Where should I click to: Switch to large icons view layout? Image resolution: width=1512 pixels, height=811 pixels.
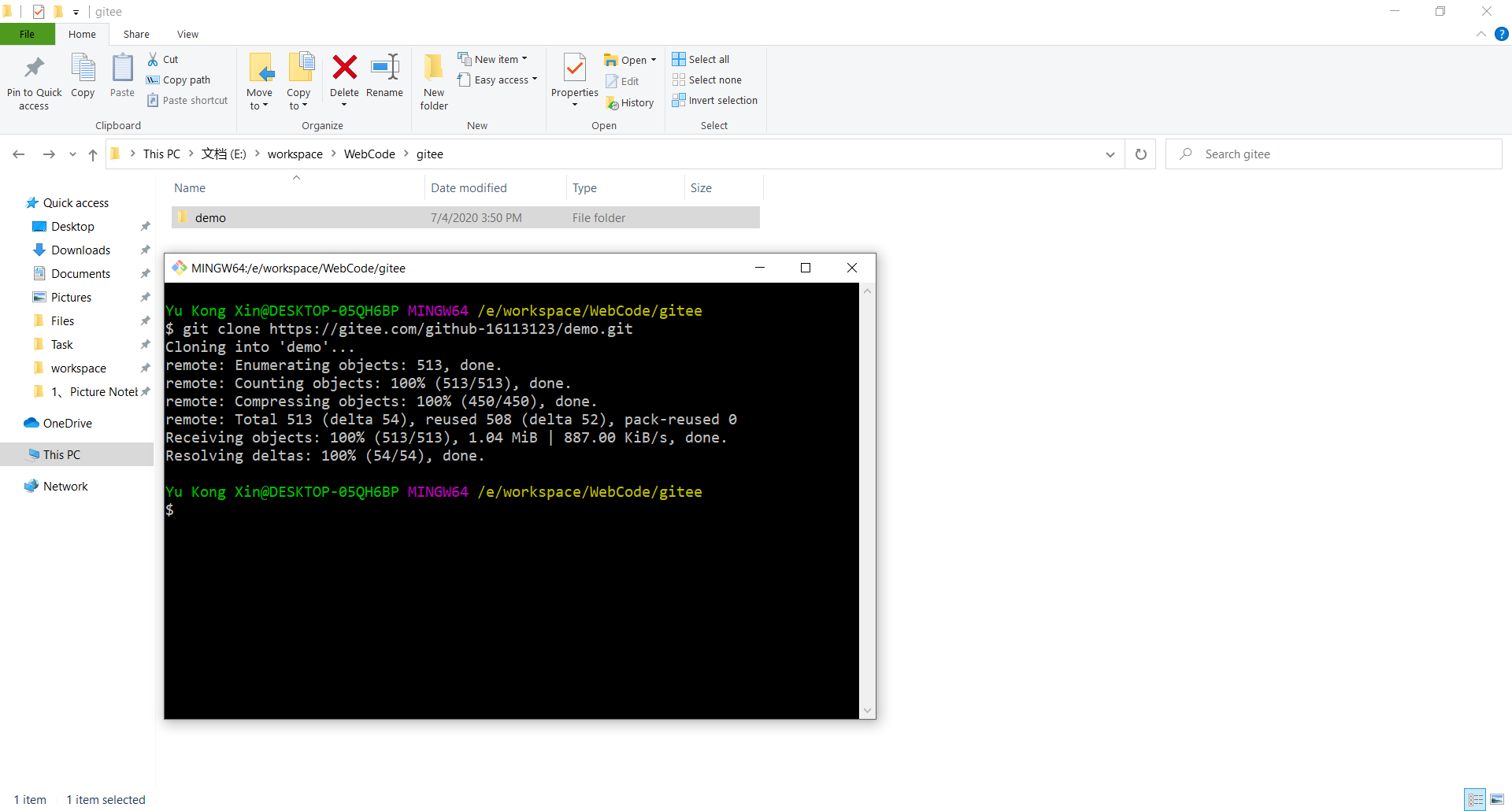coord(1497,799)
